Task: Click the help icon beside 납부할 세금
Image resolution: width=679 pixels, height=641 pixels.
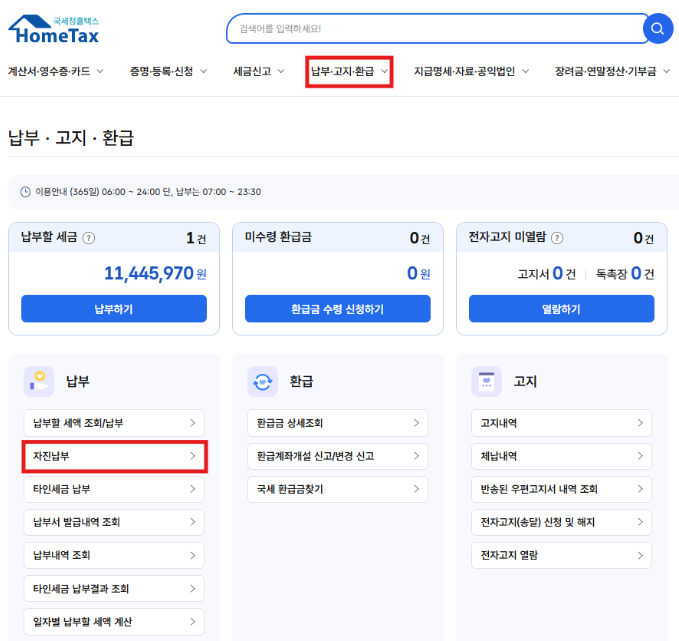Action: [x=89, y=238]
